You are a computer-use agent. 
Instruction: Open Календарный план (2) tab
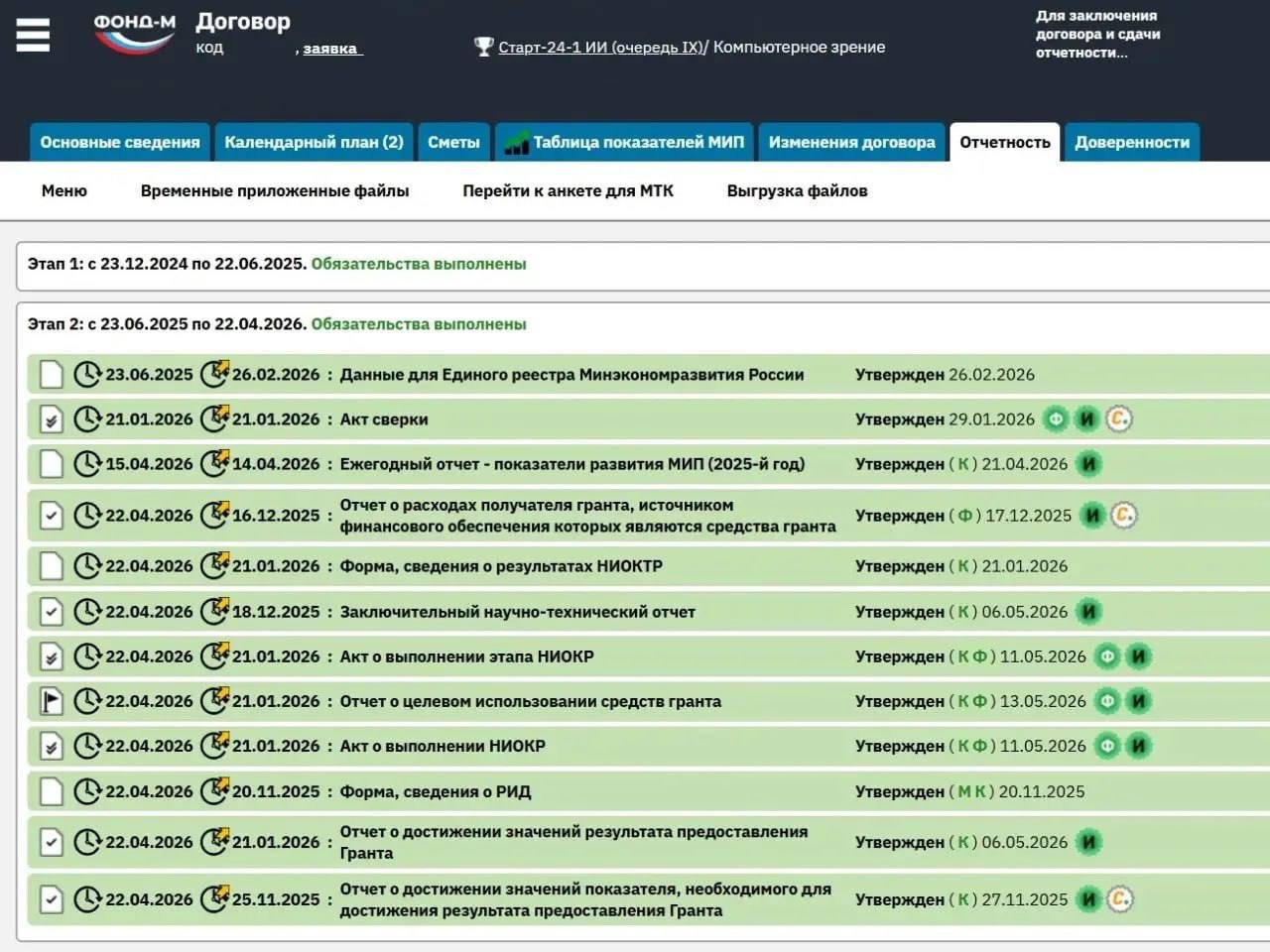pos(314,143)
